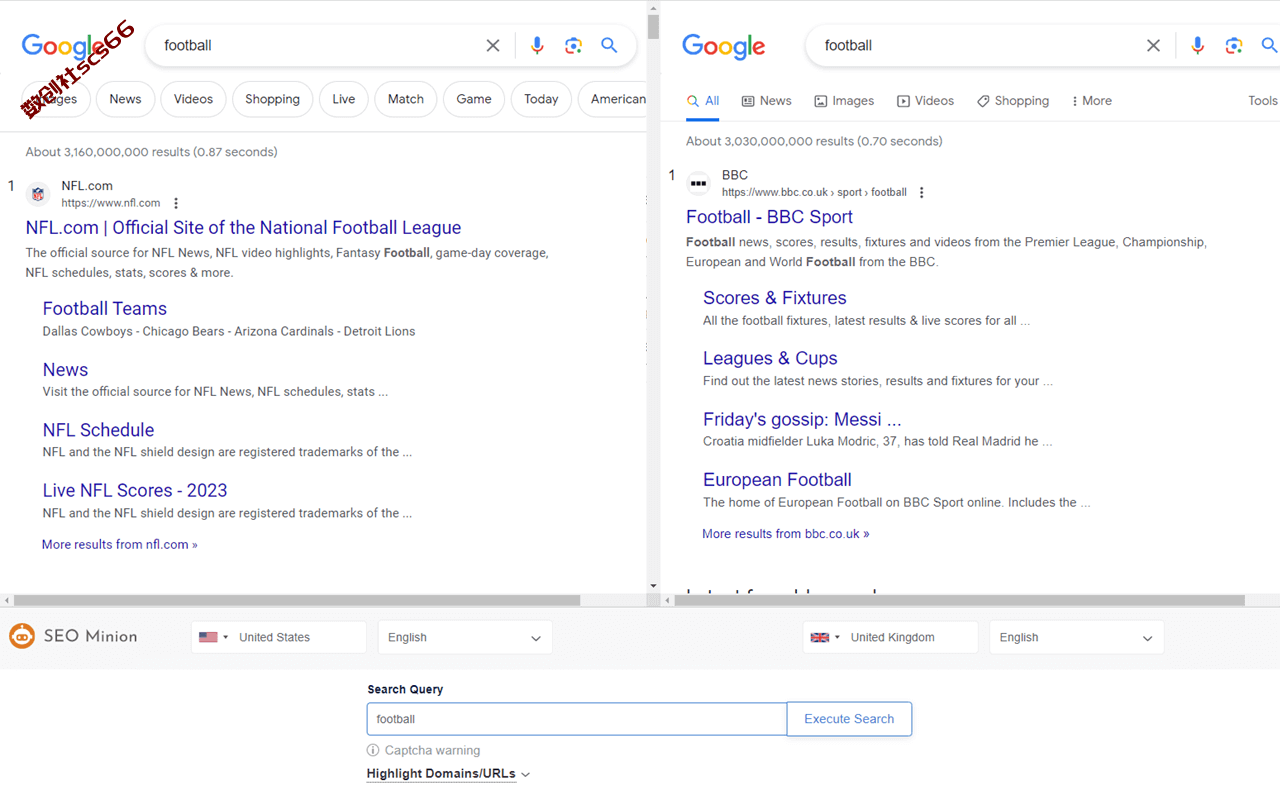Click the SEO Minion Search Query field
Image resolution: width=1280 pixels, height=800 pixels.
[x=577, y=719]
